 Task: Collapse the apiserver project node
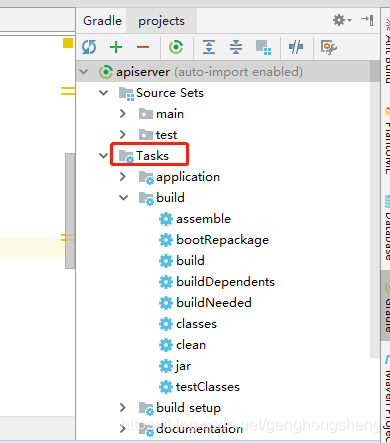84,72
